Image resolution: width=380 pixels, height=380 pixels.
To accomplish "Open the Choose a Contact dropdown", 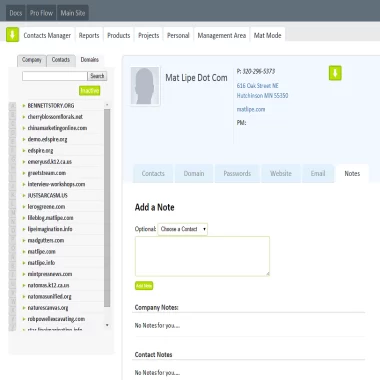I will click(x=183, y=229).
